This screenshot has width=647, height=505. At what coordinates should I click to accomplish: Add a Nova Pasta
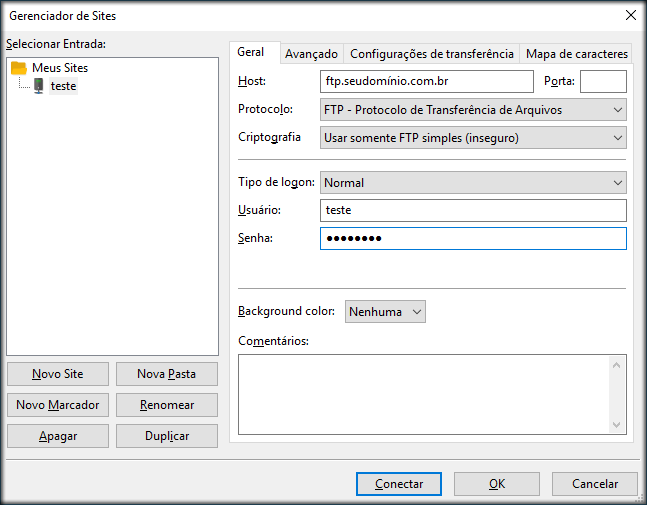pyautogui.click(x=166, y=374)
